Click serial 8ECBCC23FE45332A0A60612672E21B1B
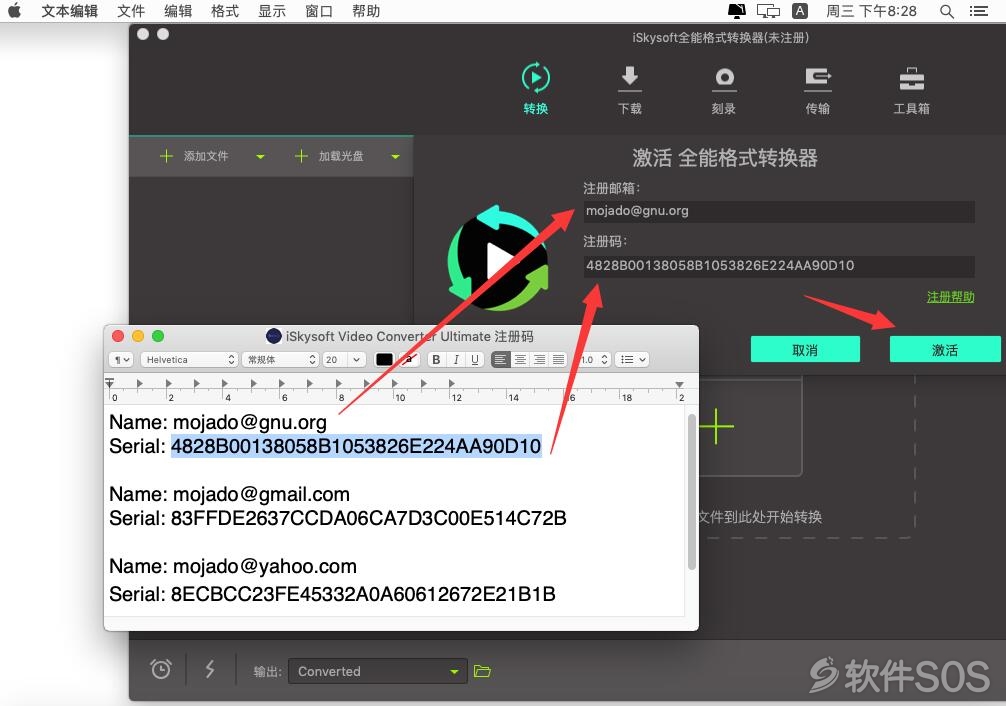 [363, 594]
